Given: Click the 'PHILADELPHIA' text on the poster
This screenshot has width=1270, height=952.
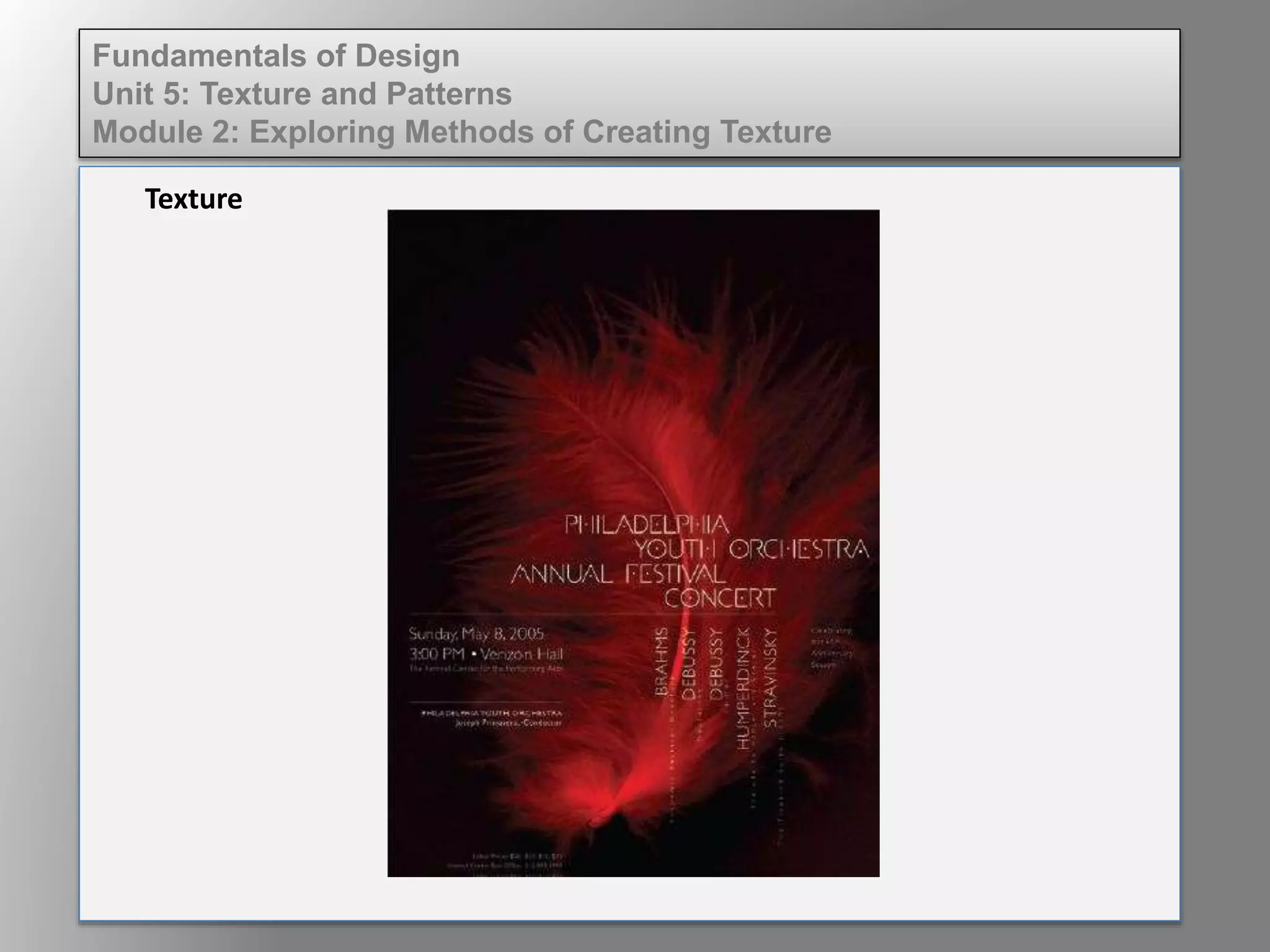Looking at the screenshot, I should point(647,526).
